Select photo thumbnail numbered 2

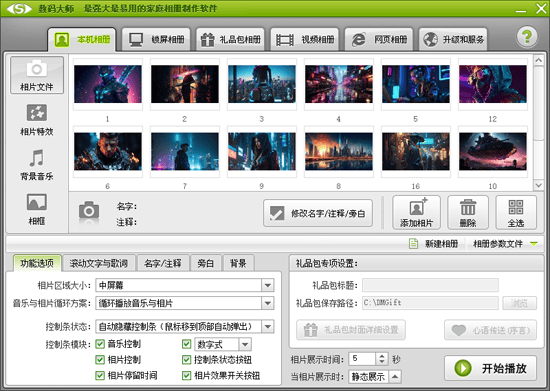[x=185, y=85]
